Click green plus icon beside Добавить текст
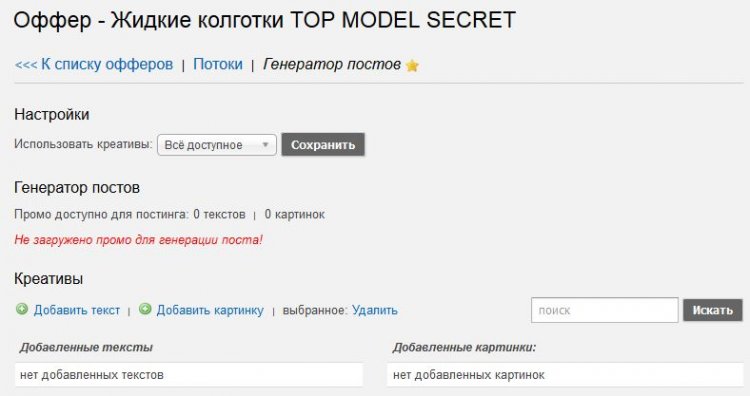 click(22, 309)
